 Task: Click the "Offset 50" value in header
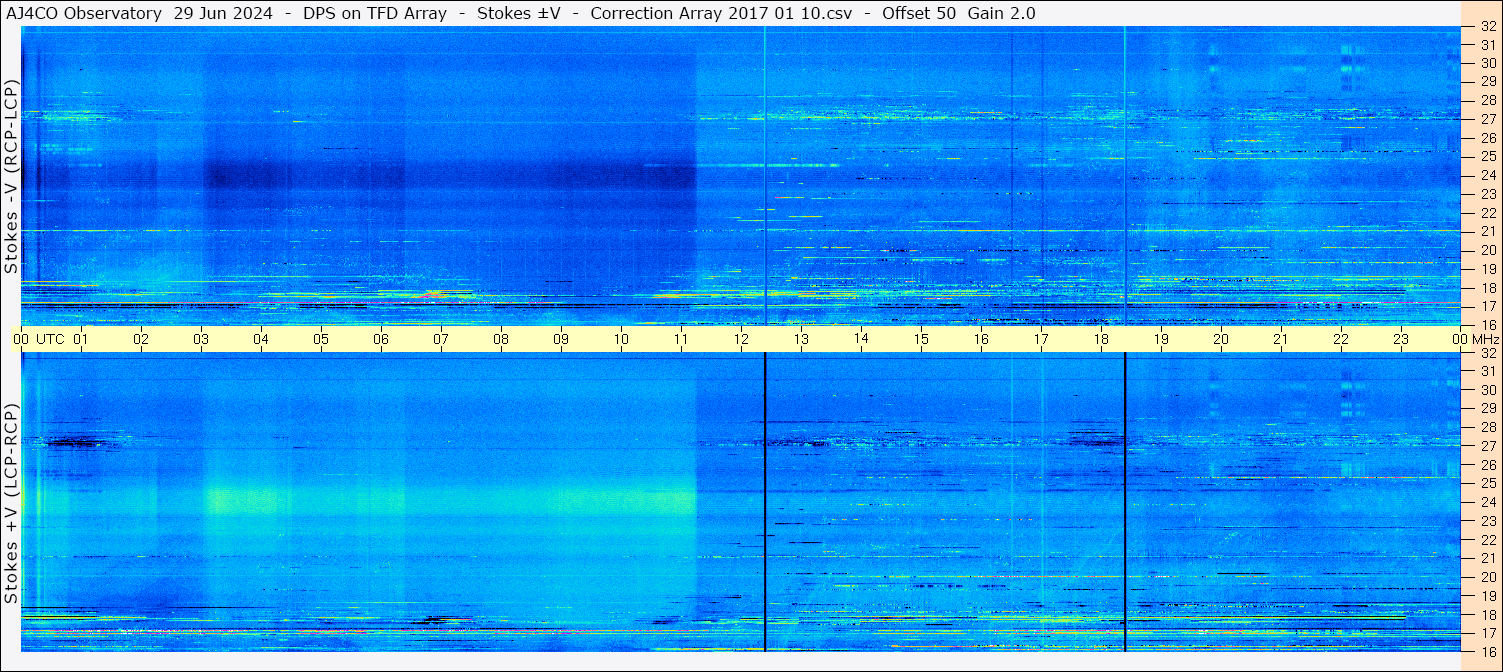click(x=918, y=14)
